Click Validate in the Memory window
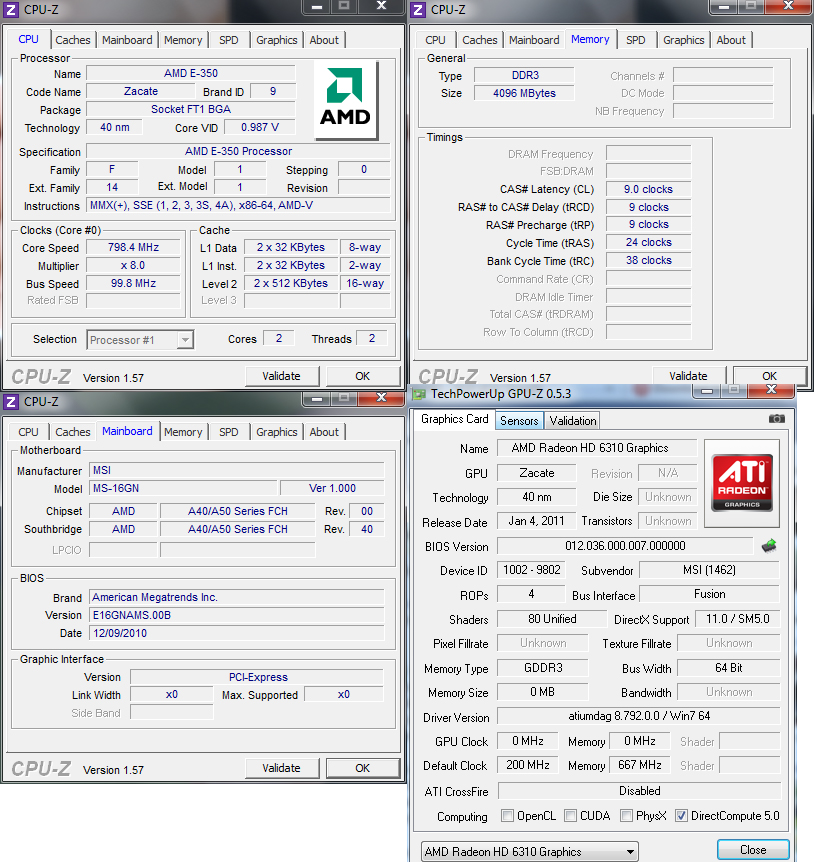The width and height of the screenshot is (814, 862). [688, 376]
